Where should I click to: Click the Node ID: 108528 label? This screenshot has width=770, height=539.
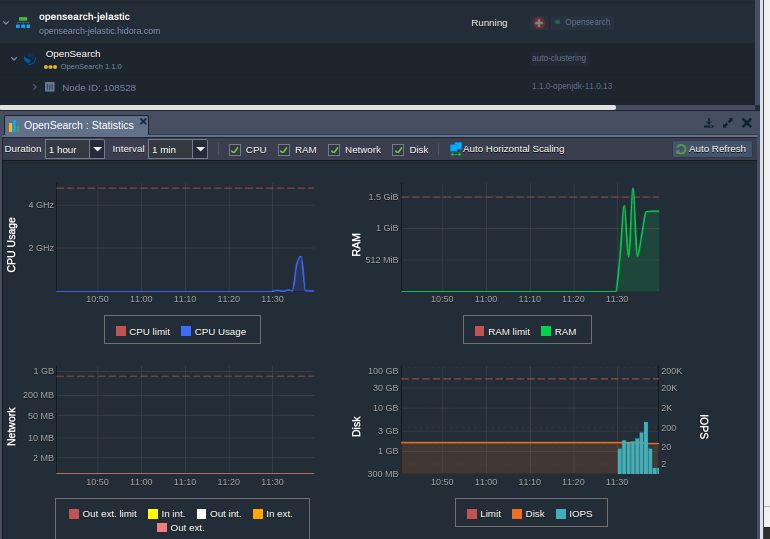point(99,88)
